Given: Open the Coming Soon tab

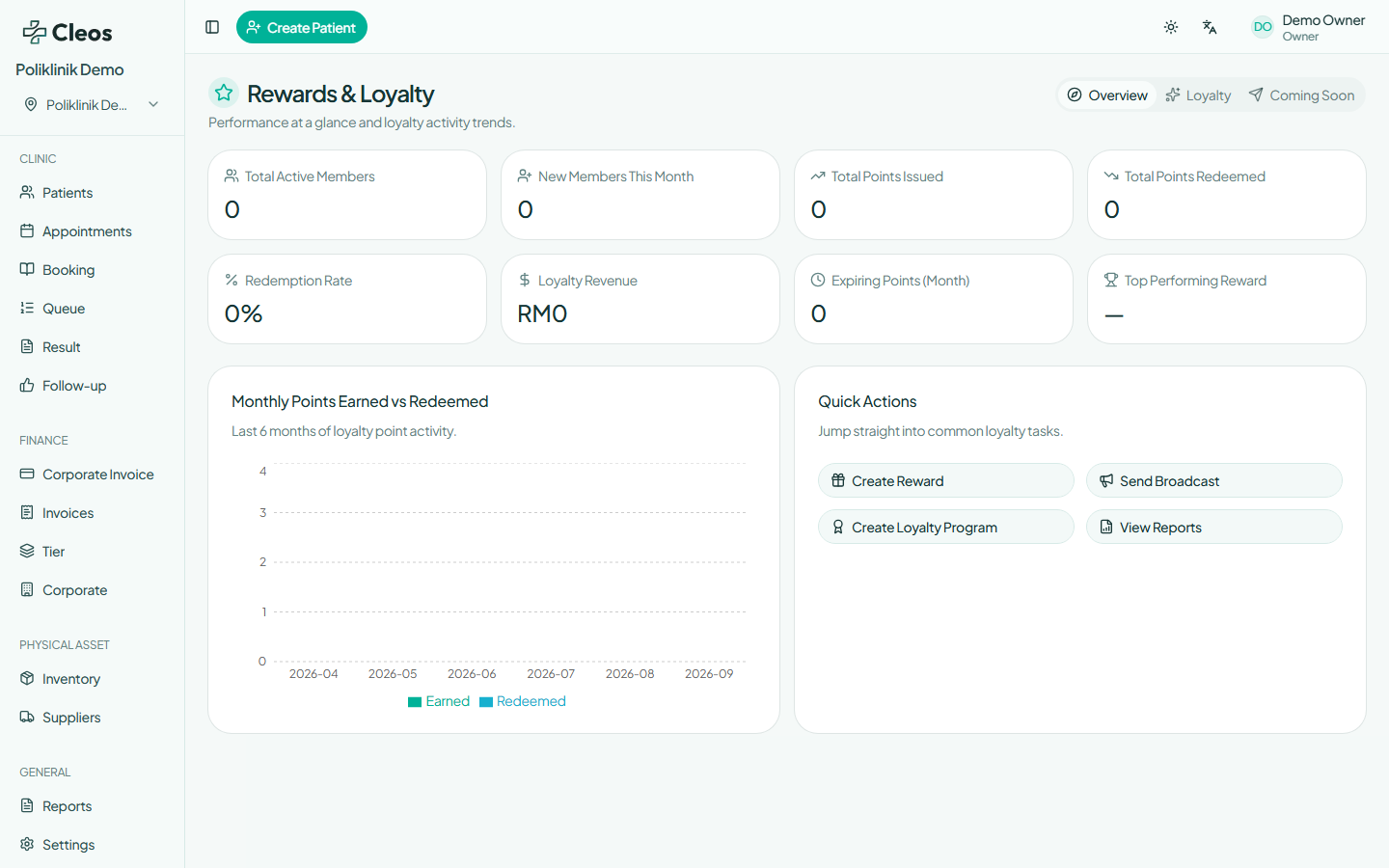Looking at the screenshot, I should coord(1301,95).
